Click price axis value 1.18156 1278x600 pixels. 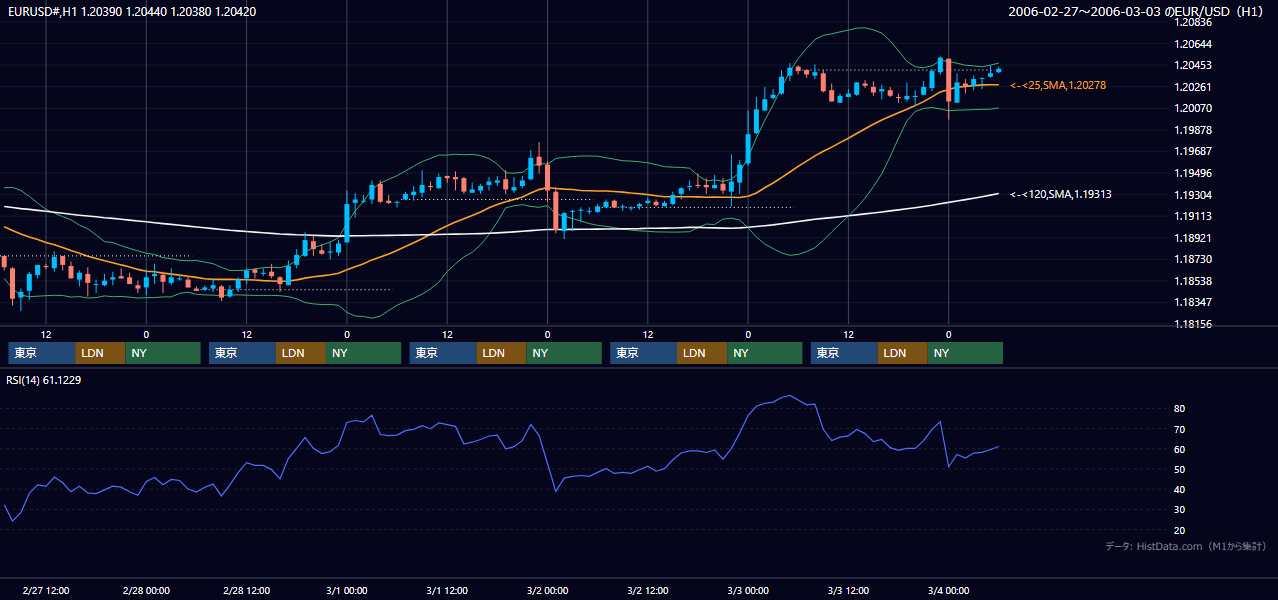pyautogui.click(x=1192, y=324)
